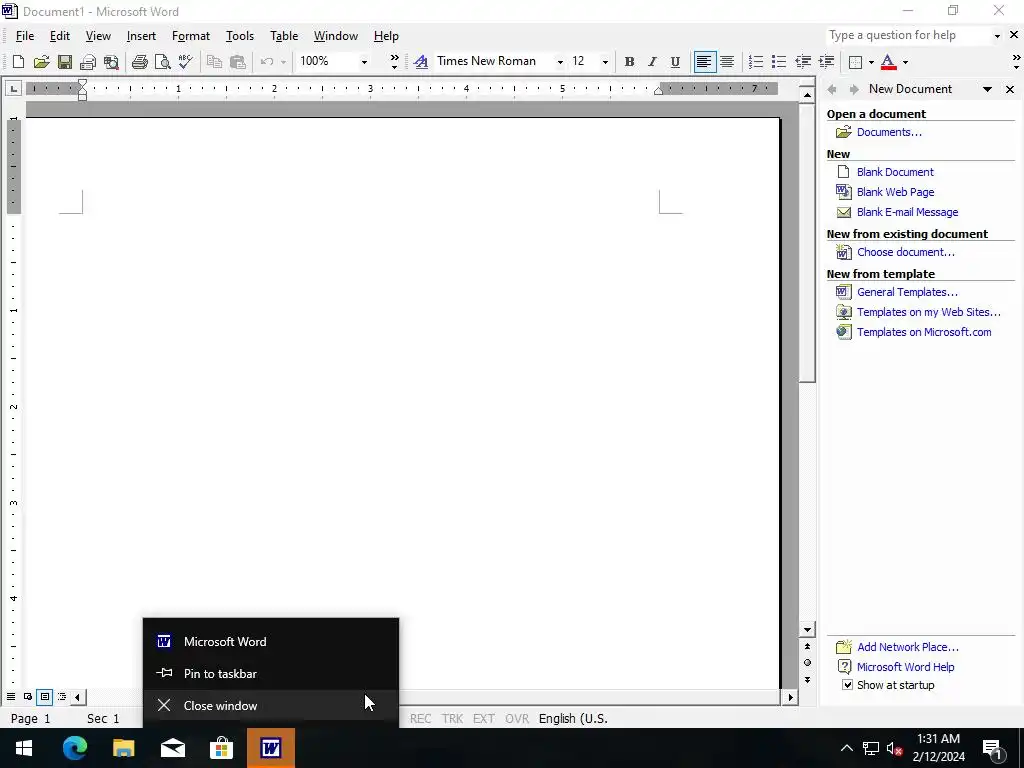Click Add Network Place... link

pos(908,647)
